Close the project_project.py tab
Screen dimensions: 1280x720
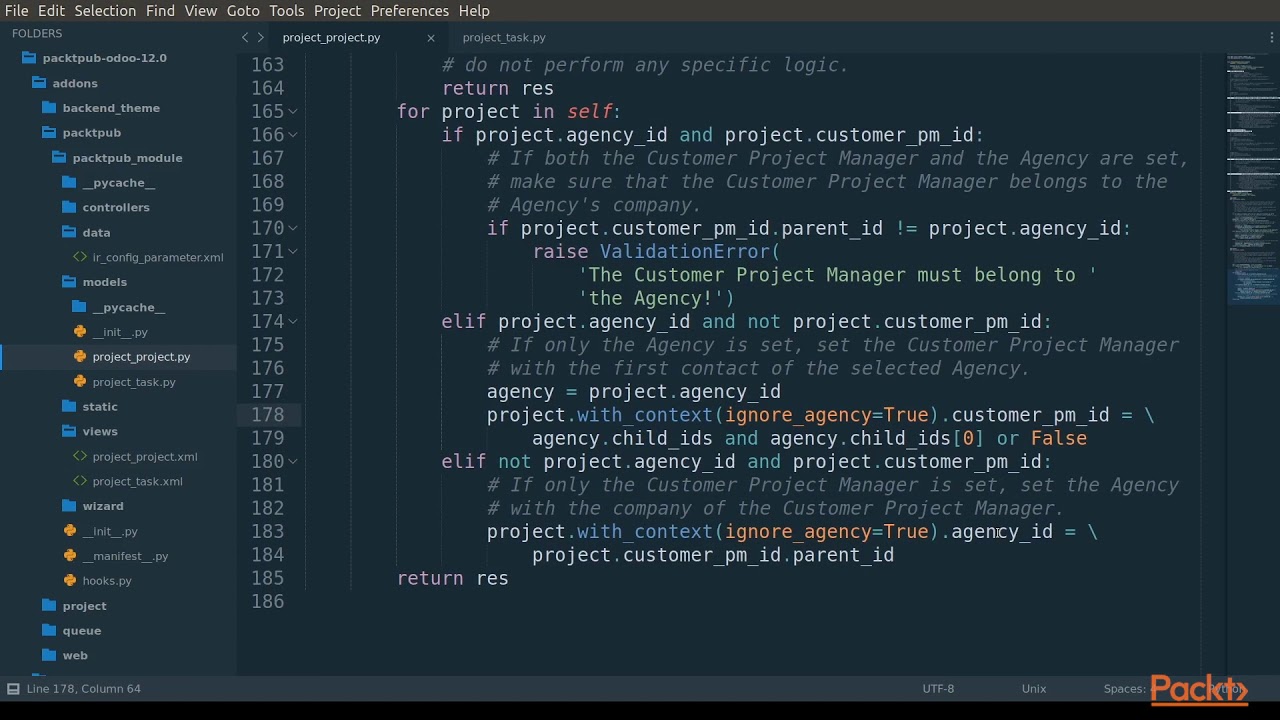pyautogui.click(x=431, y=37)
